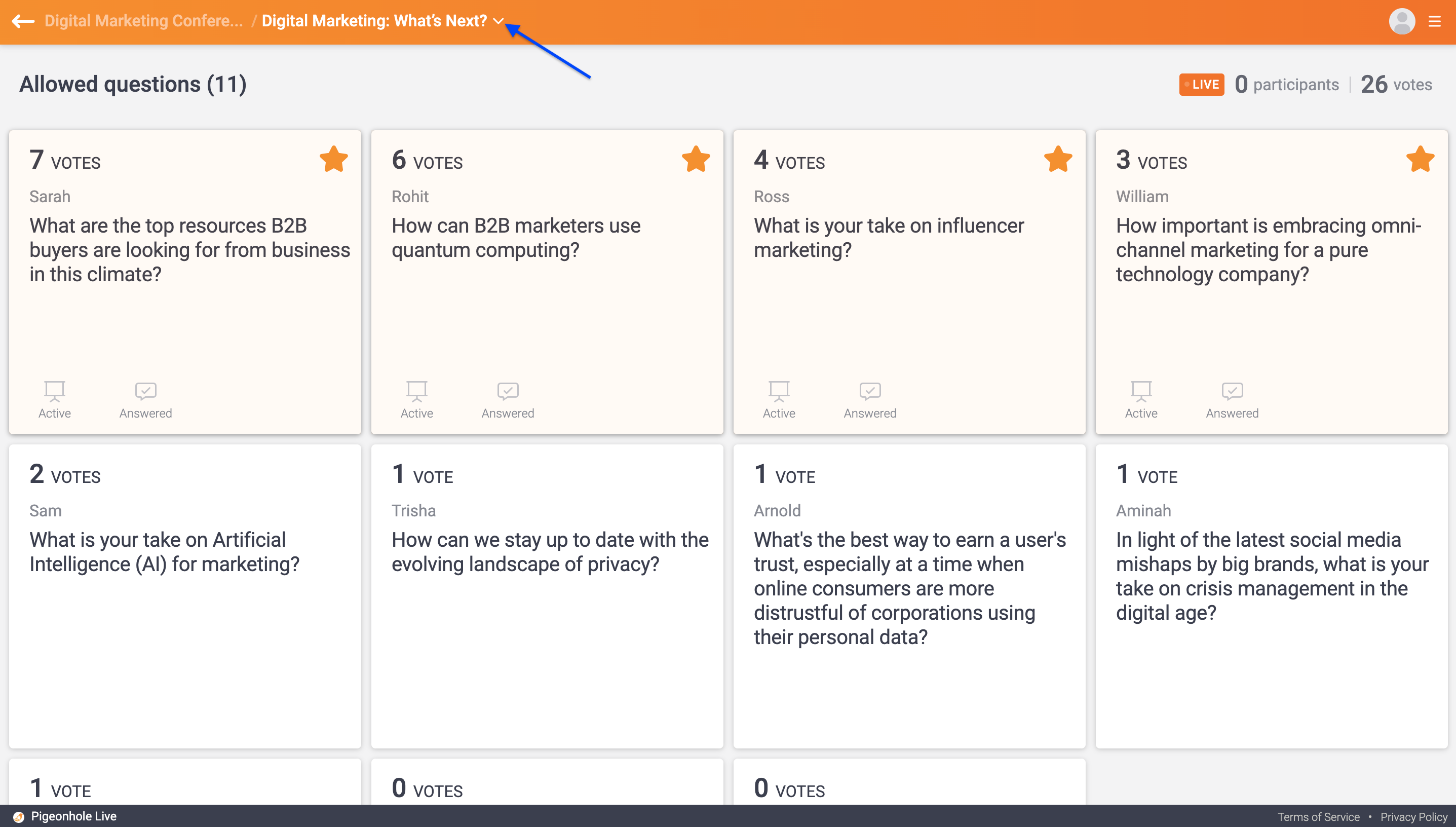Click the question text about omni-channel marketing
The width and height of the screenshot is (1456, 827).
pos(1269,250)
